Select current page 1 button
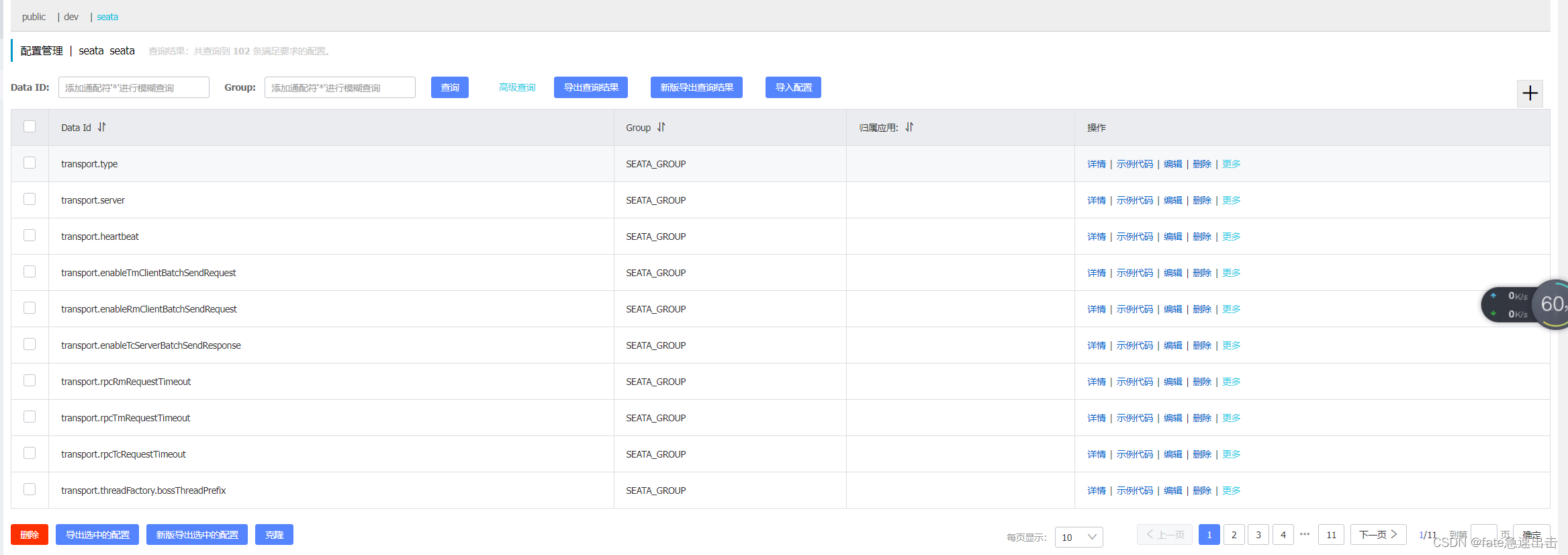This screenshot has height=555, width=1568. [1209, 535]
